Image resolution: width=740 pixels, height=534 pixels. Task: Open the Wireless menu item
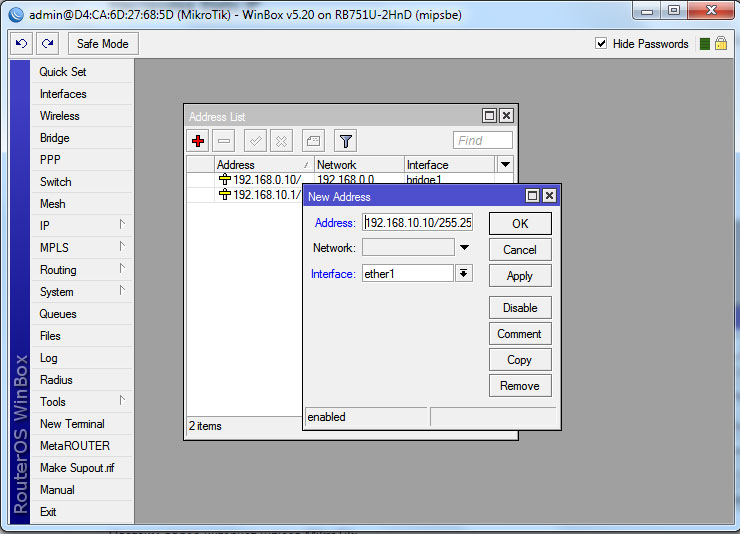point(60,116)
